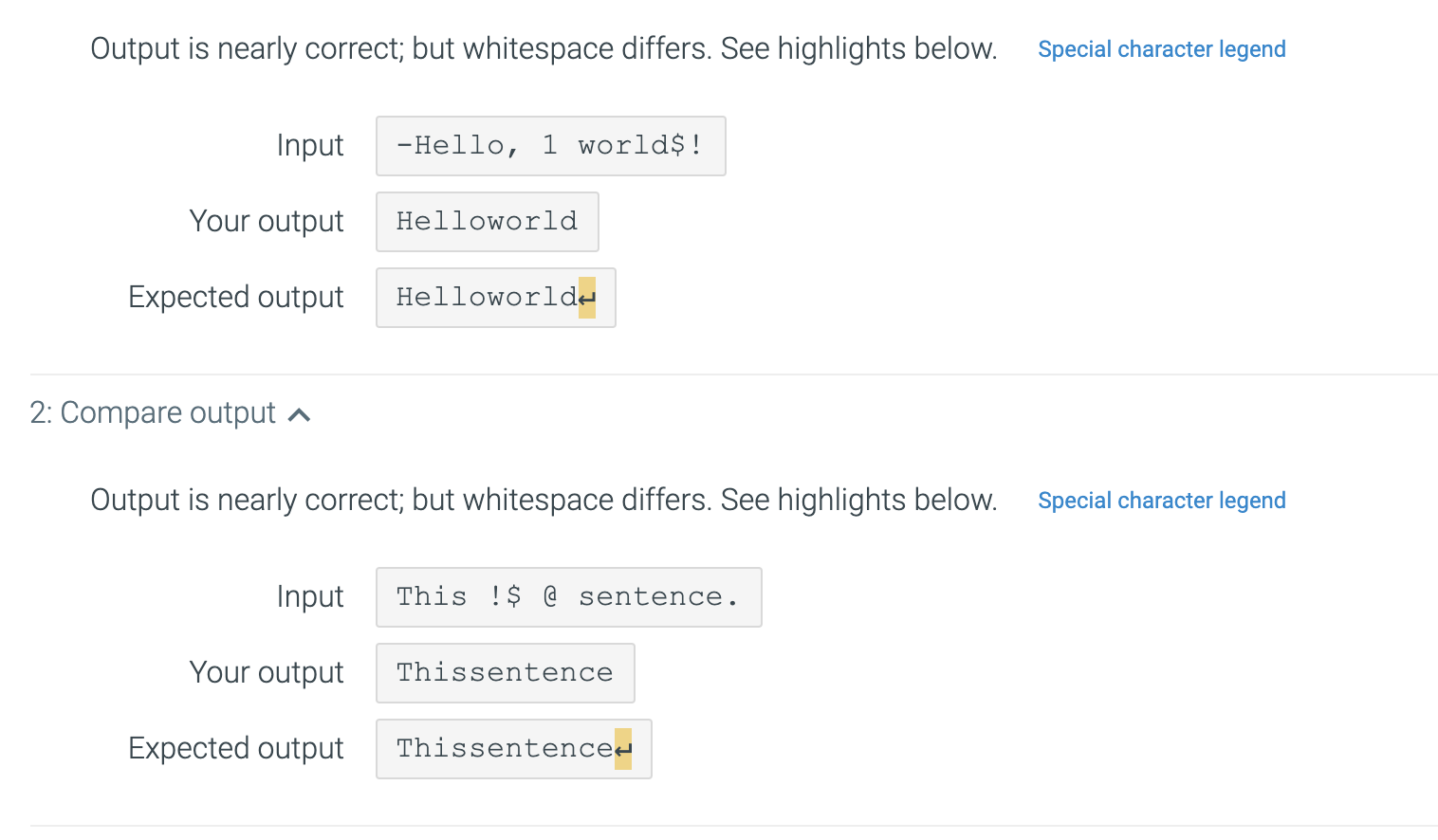Click the Input label in the second test

click(309, 596)
